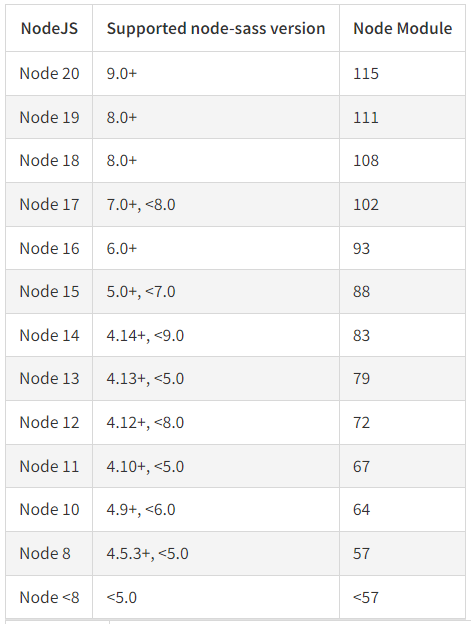The width and height of the screenshot is (471, 624).
Task: Select the Node <8 row label
Action: (x=49, y=597)
